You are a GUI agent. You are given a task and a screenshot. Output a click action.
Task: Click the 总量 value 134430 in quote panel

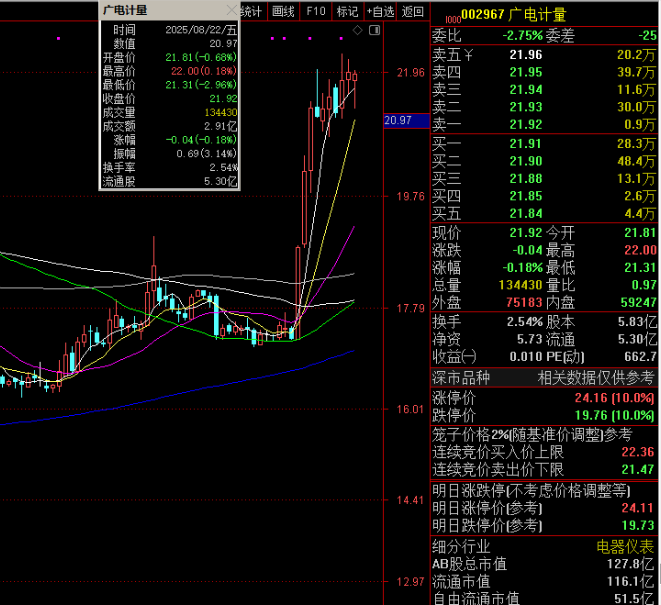[520, 285]
